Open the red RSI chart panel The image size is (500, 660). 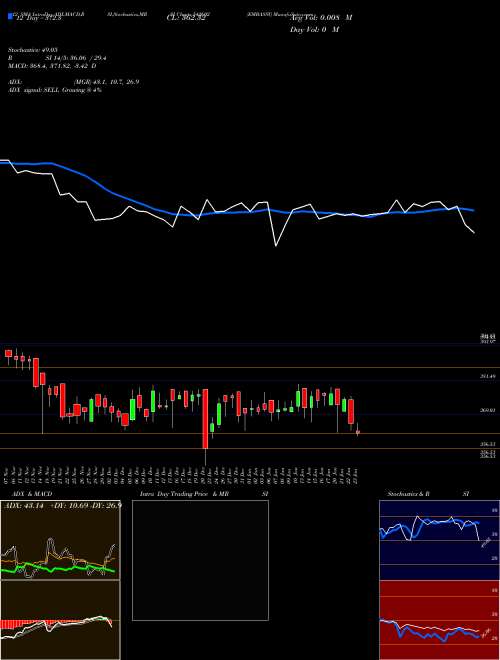(439, 620)
